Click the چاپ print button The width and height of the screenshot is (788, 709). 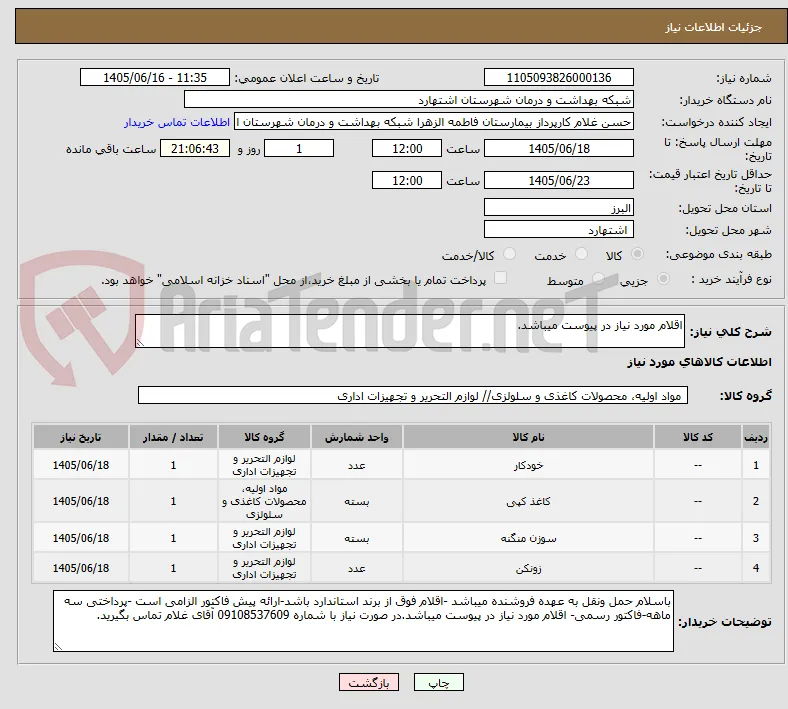tap(439, 682)
